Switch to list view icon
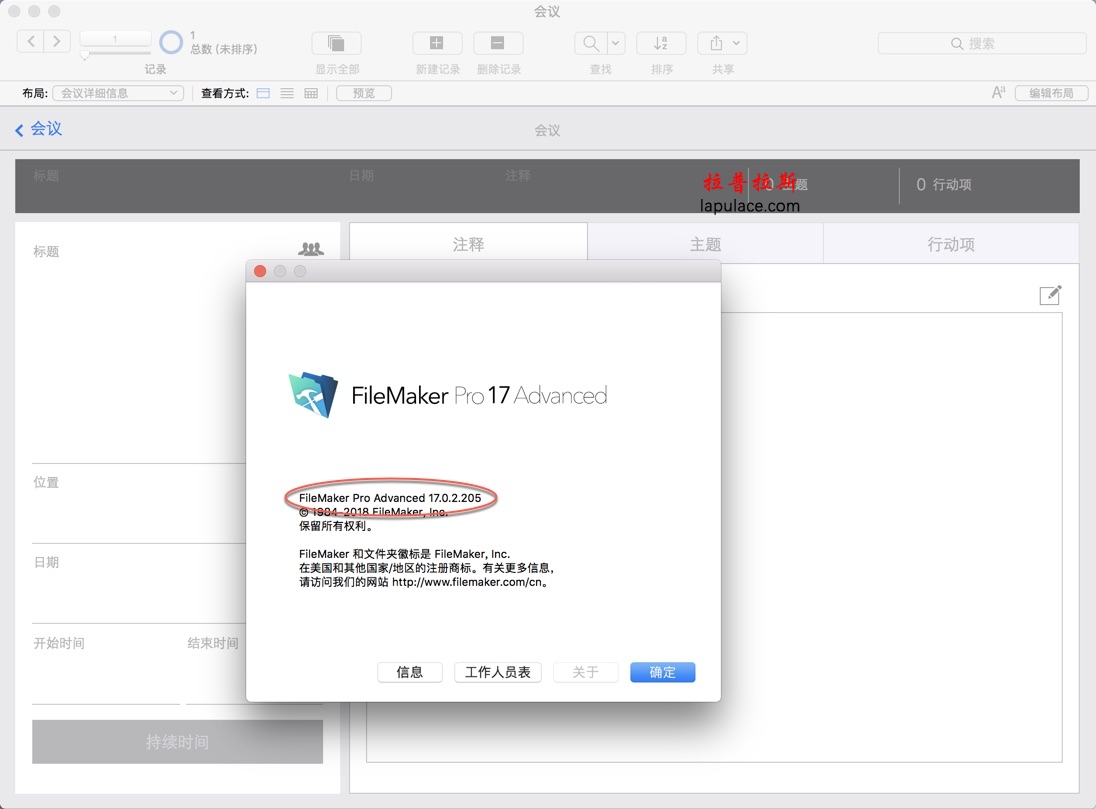The image size is (1096, 809). [x=287, y=93]
